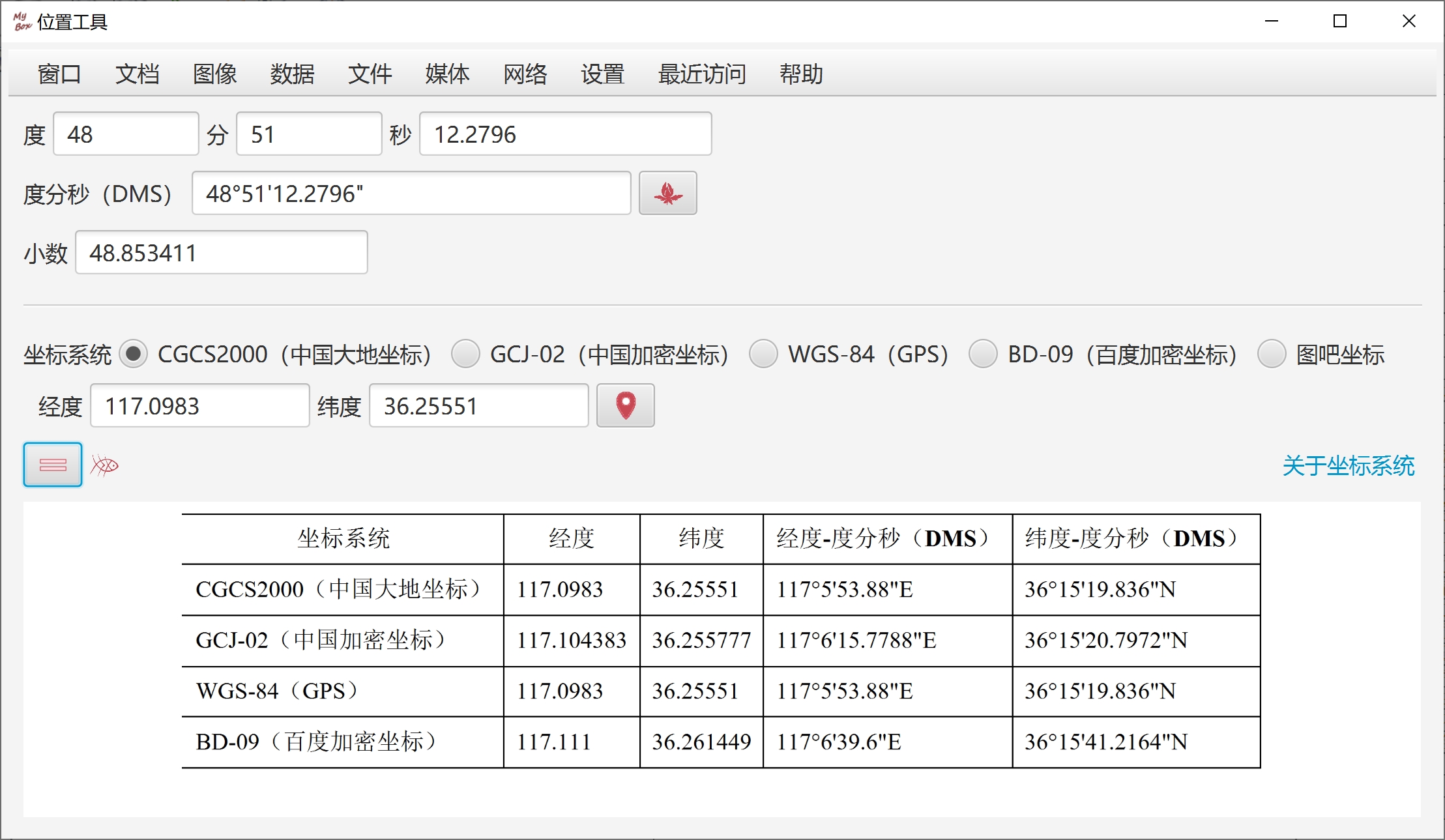Select CGCS2000 coordinate system radio button
Image resolution: width=1445 pixels, height=840 pixels.
click(x=133, y=354)
